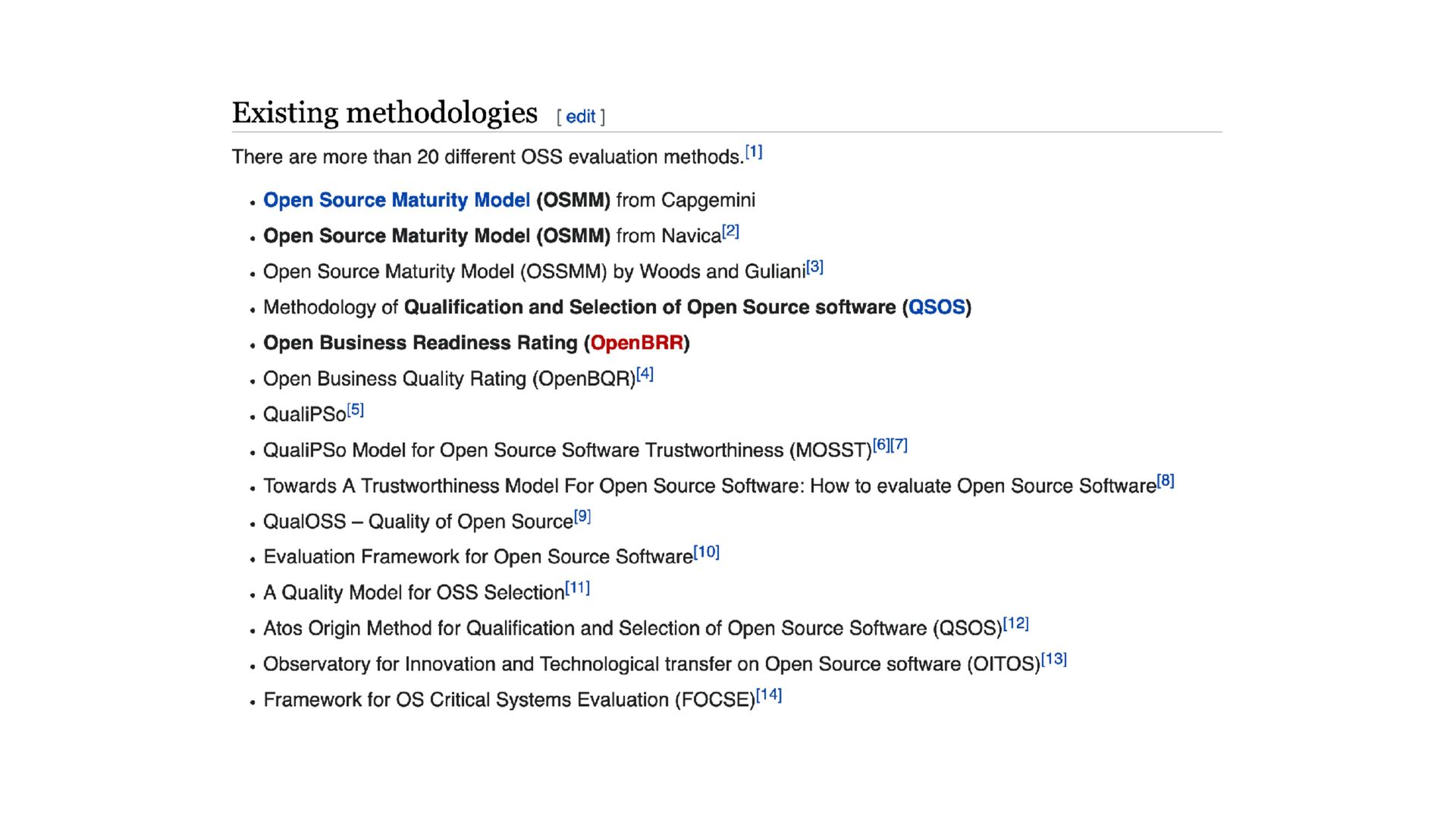This screenshot has width=1456, height=819.
Task: Open the QSOS link
Action: (x=936, y=307)
